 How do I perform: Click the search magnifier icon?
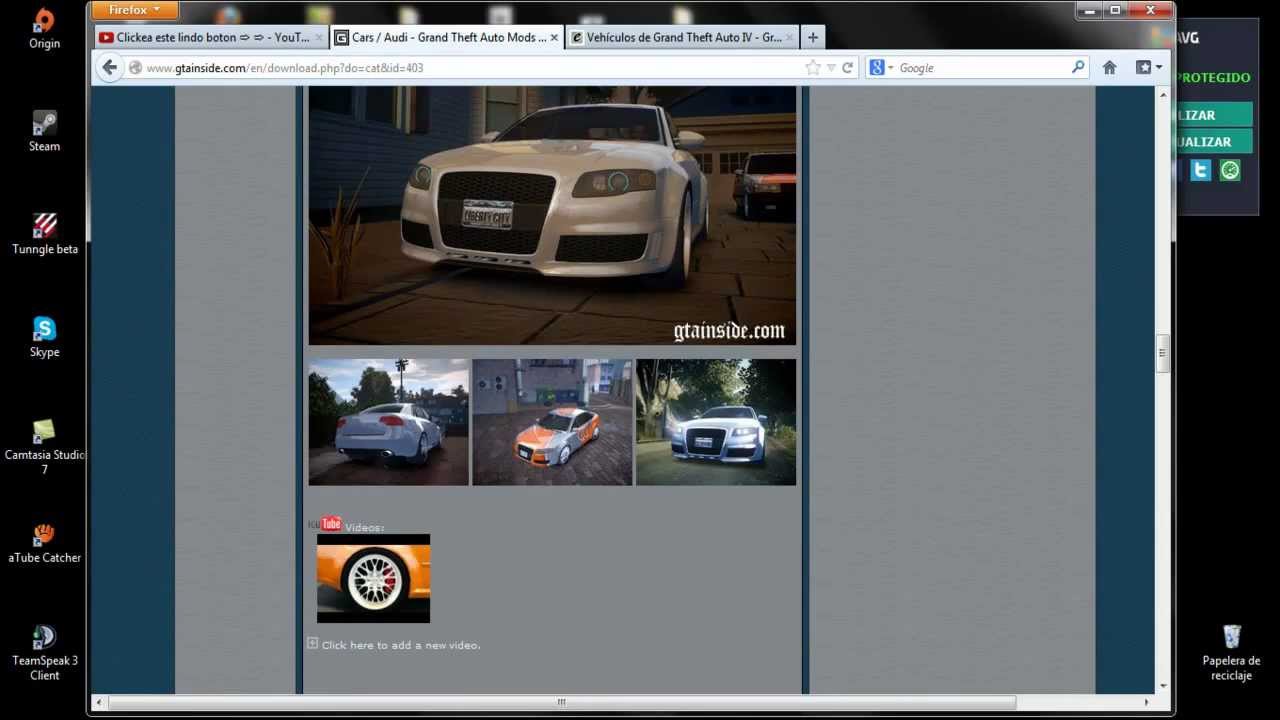click(x=1078, y=67)
